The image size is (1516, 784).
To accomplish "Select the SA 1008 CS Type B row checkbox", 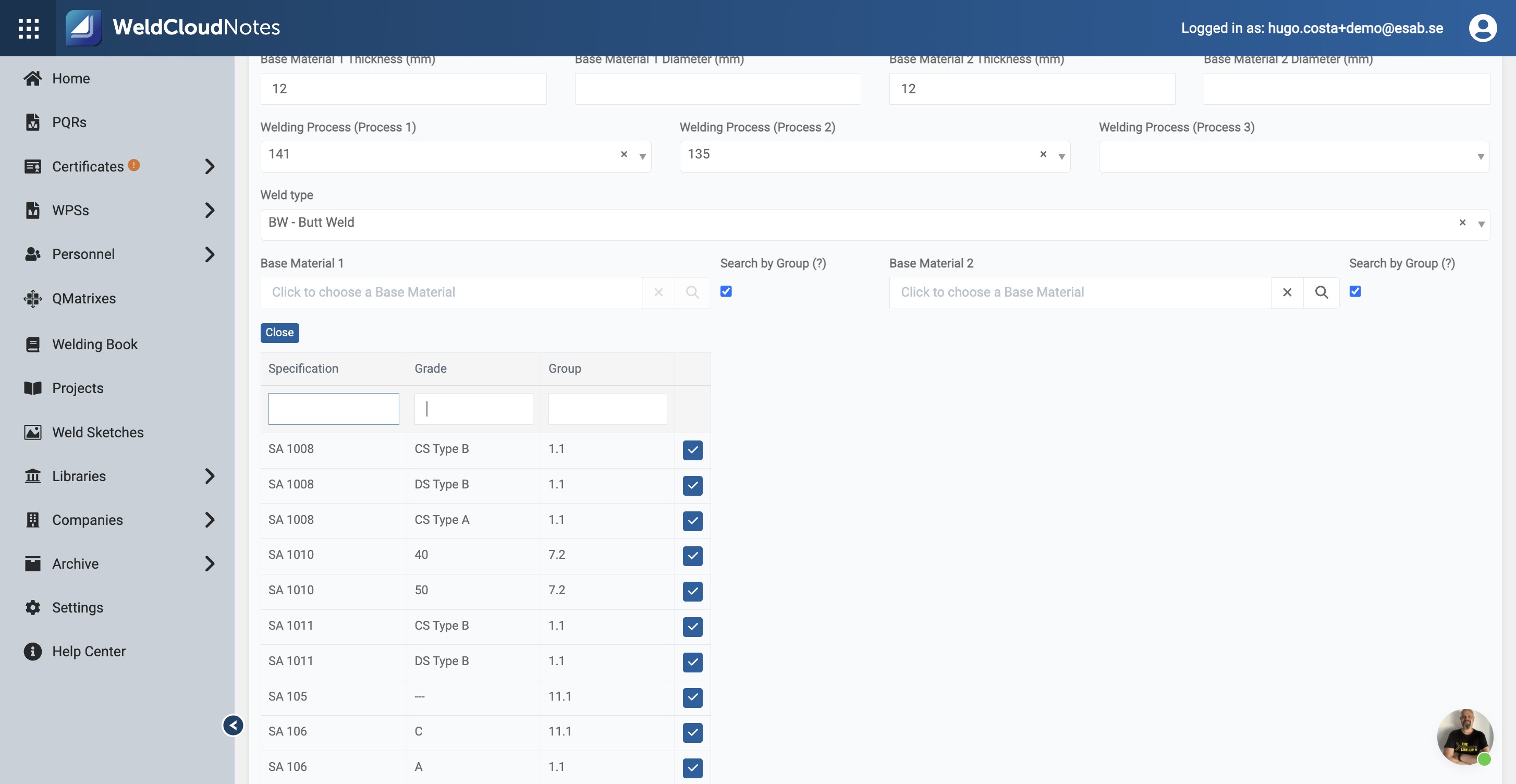I will (693, 450).
